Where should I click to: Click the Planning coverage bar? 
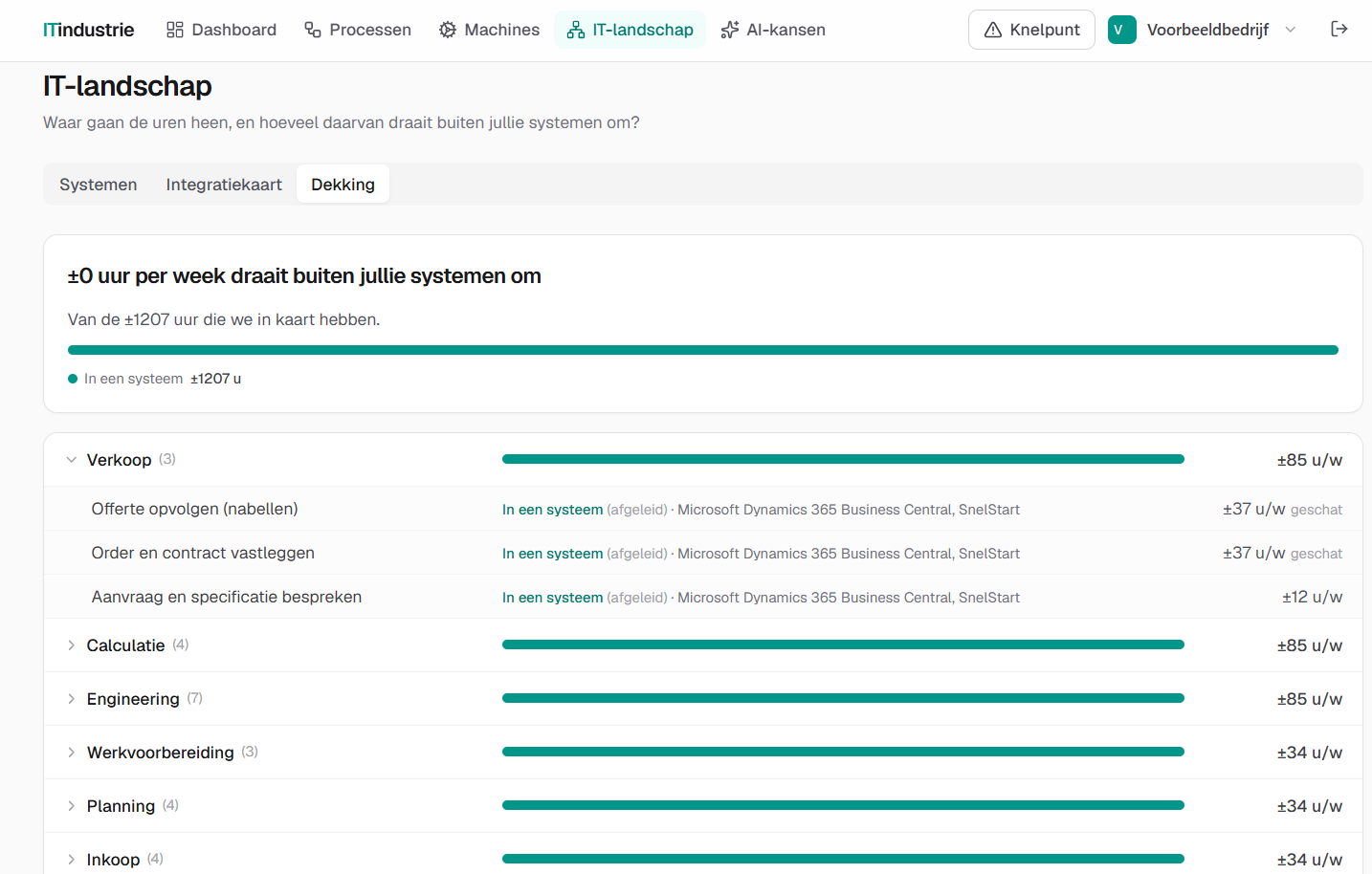point(843,805)
